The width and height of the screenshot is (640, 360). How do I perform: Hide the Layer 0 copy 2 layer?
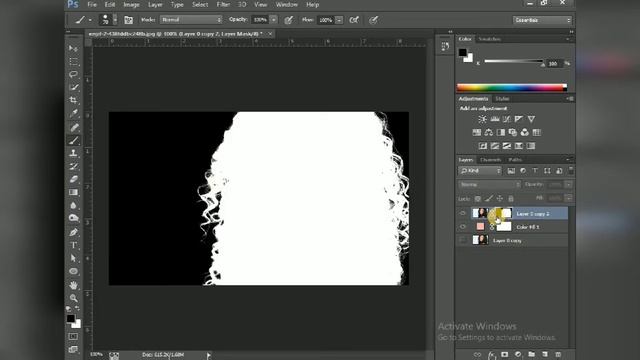(x=462, y=213)
